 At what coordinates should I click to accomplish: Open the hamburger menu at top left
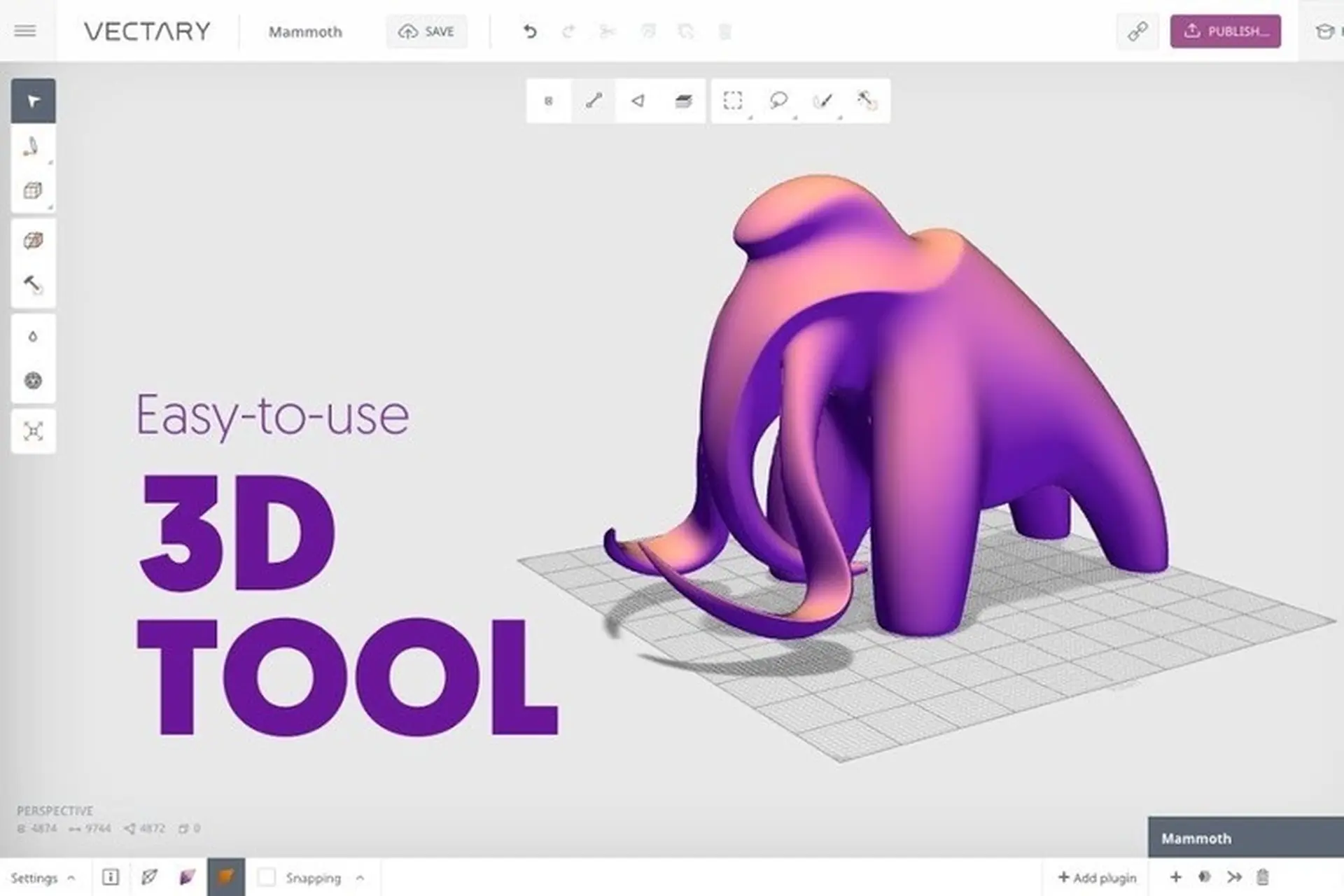(x=25, y=31)
